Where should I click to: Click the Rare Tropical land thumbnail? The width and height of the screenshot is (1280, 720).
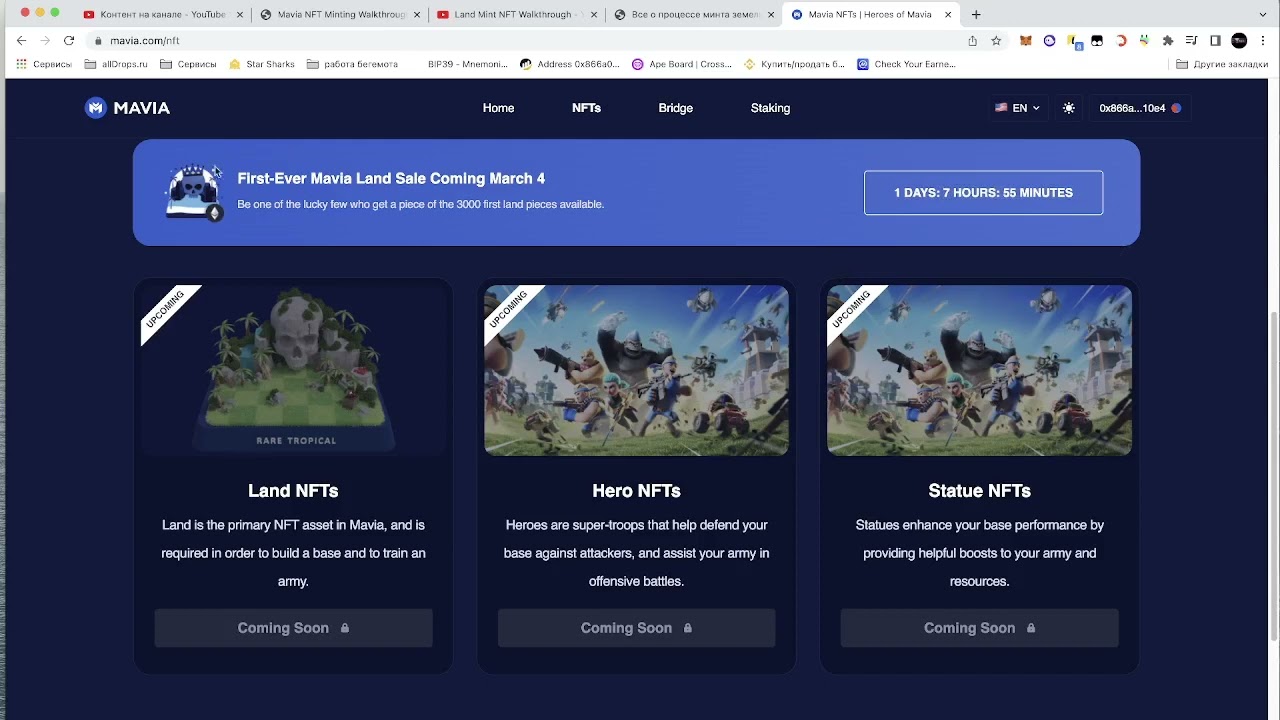[x=293, y=370]
